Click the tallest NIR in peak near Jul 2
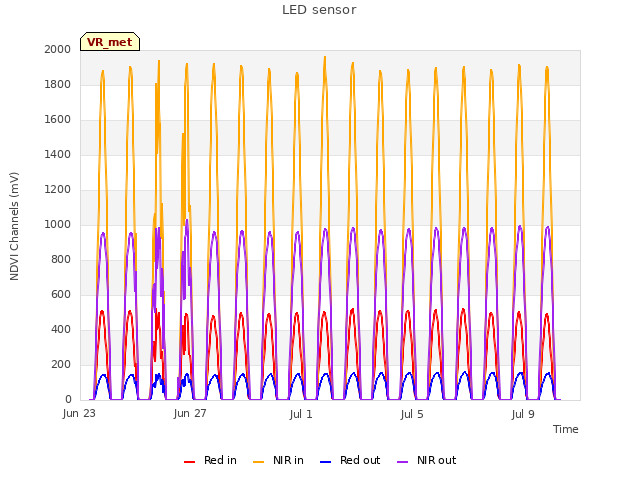Image resolution: width=640 pixels, height=480 pixels. click(325, 58)
